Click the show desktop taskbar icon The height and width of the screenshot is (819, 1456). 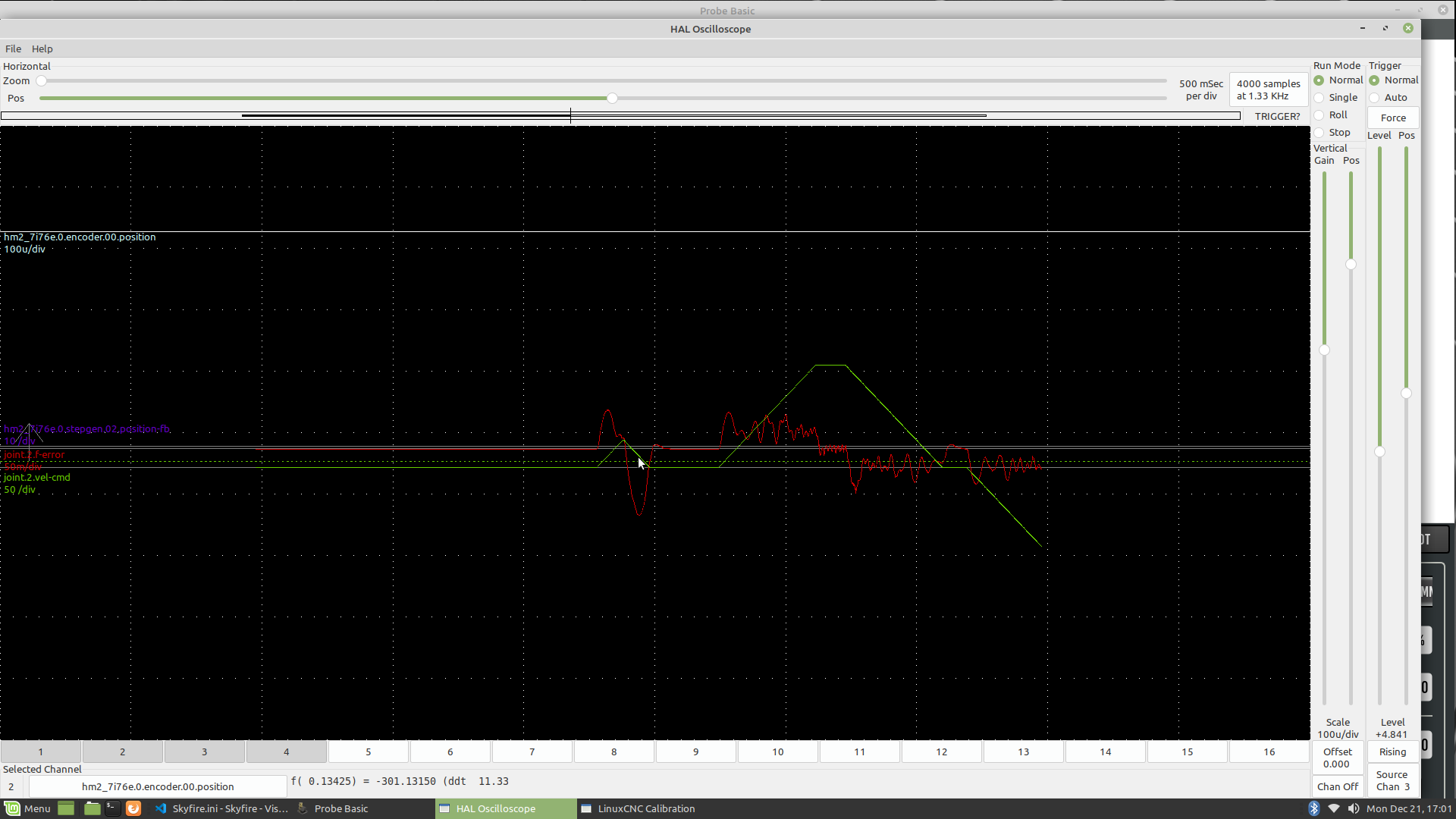(x=66, y=808)
